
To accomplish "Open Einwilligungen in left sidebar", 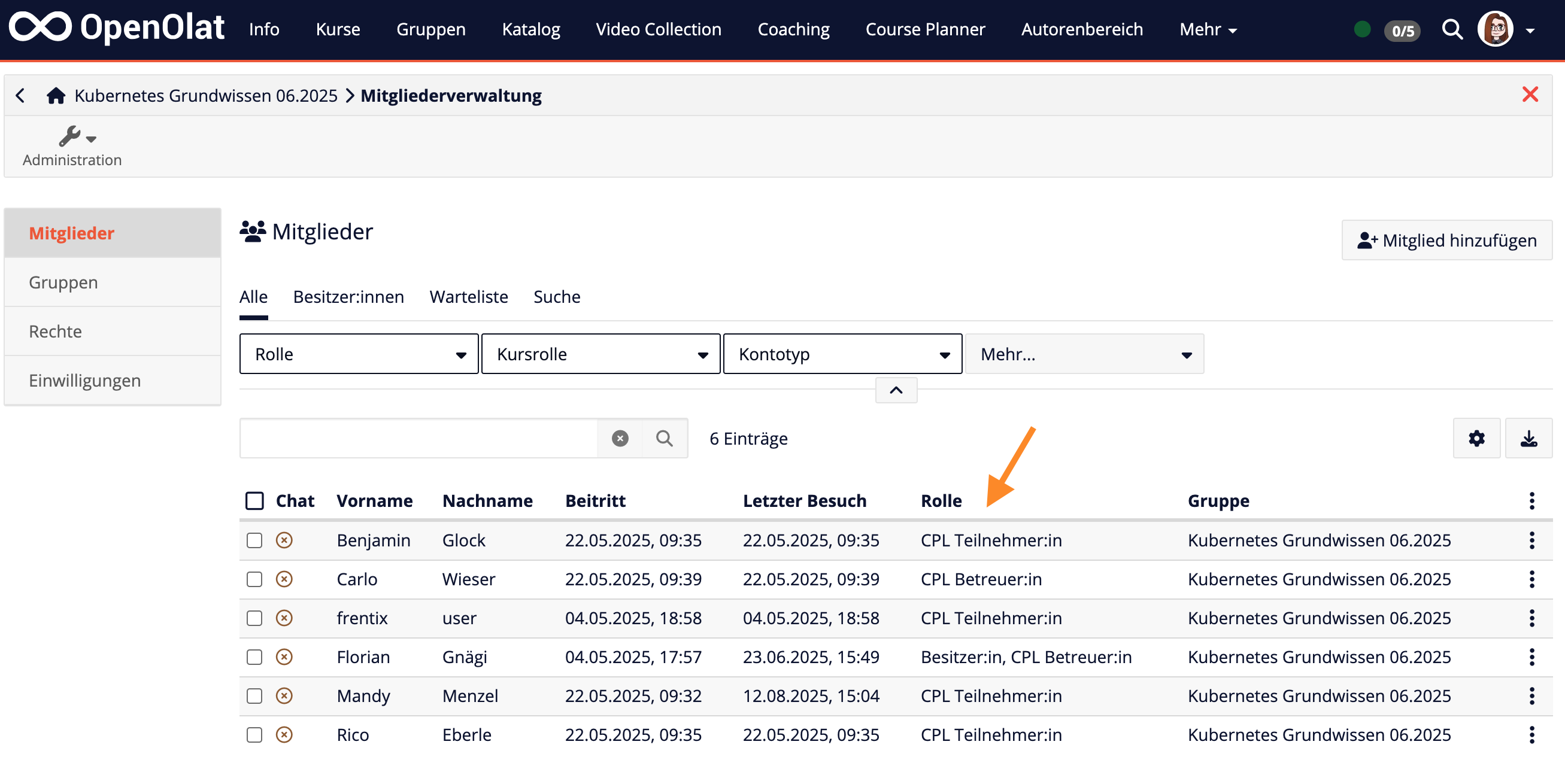I will coord(84,380).
